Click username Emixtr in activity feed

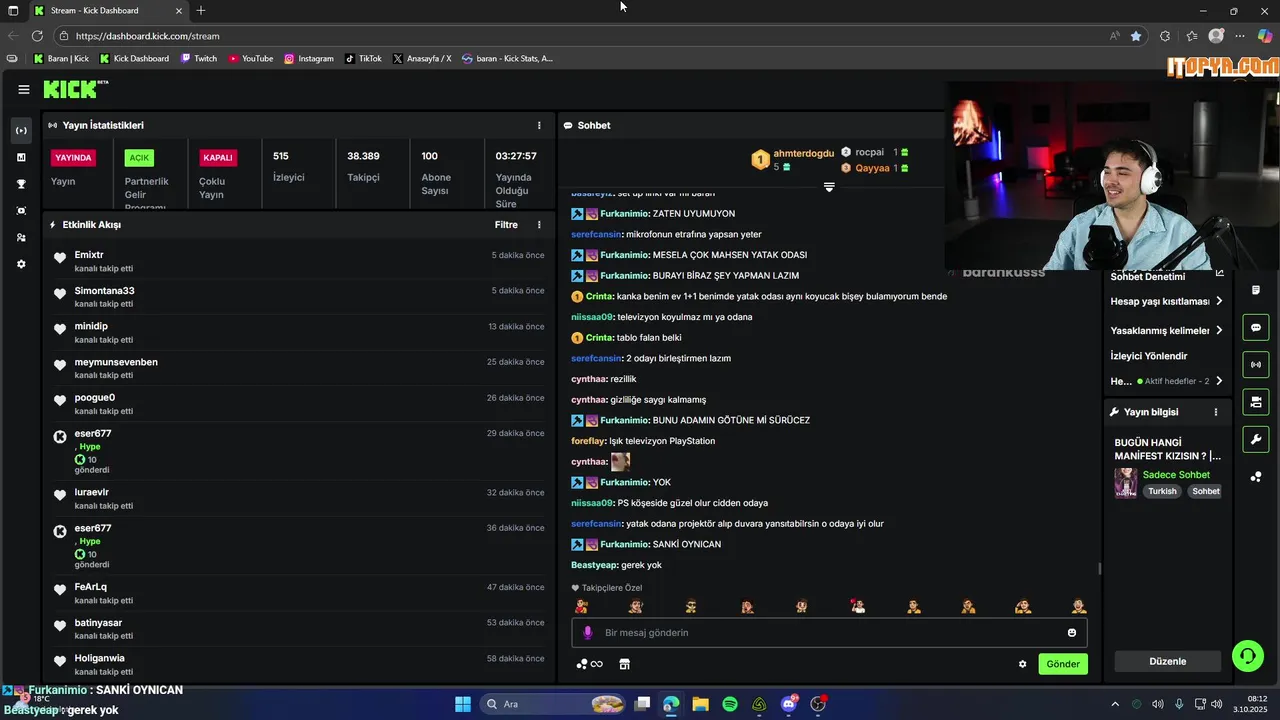click(89, 255)
